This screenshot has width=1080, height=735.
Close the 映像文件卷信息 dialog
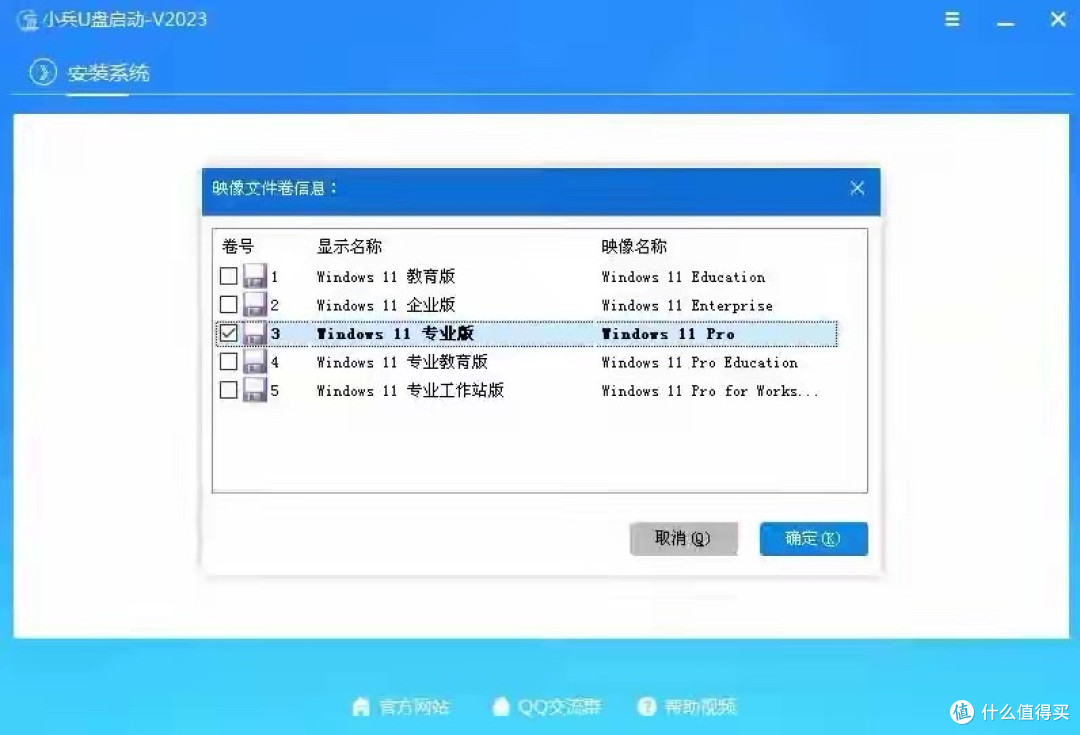pos(857,188)
